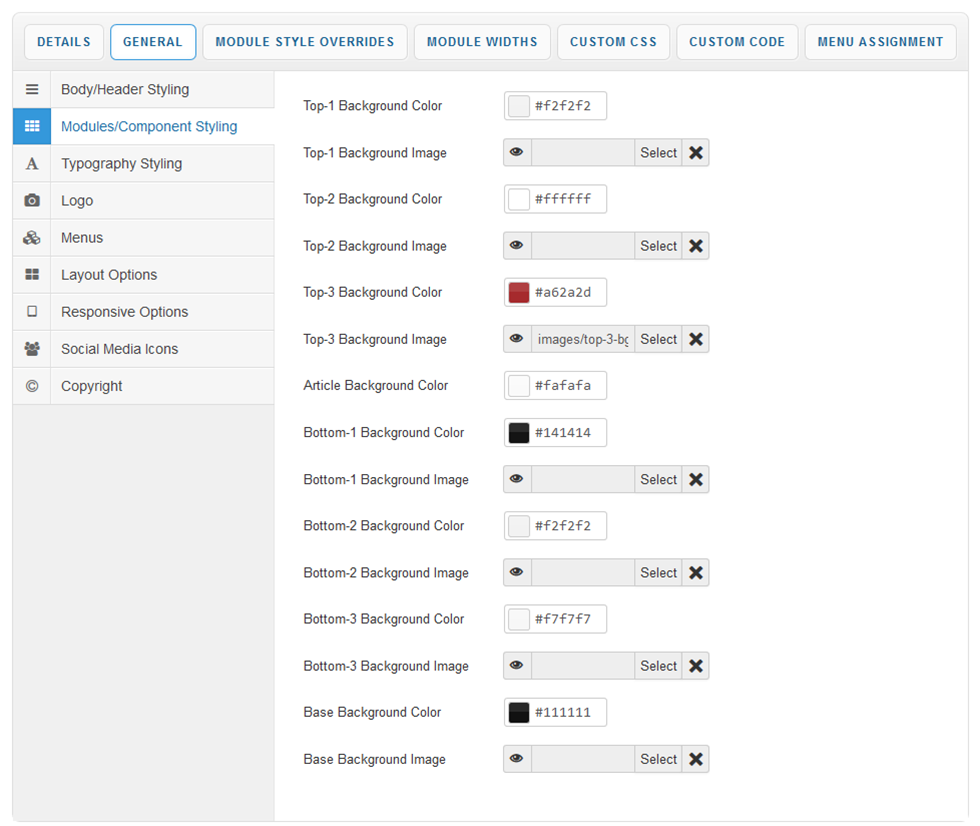Click the Article Background Color hex field
This screenshot has height=826, width=980.
567,386
